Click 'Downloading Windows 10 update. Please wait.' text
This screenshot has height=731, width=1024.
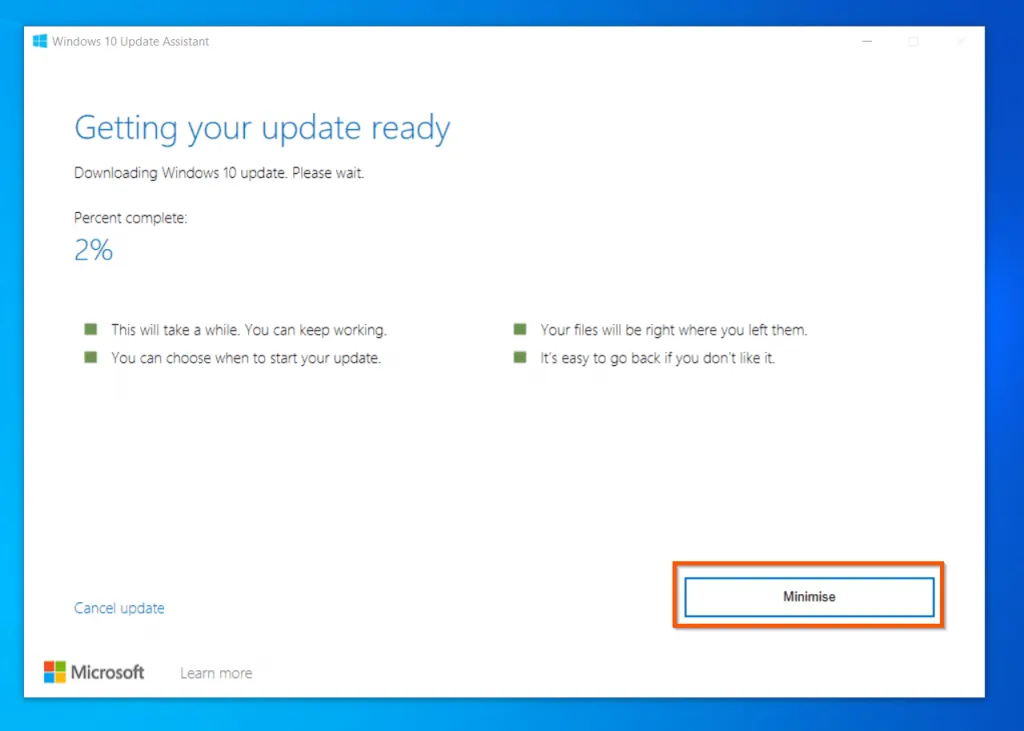(x=219, y=173)
